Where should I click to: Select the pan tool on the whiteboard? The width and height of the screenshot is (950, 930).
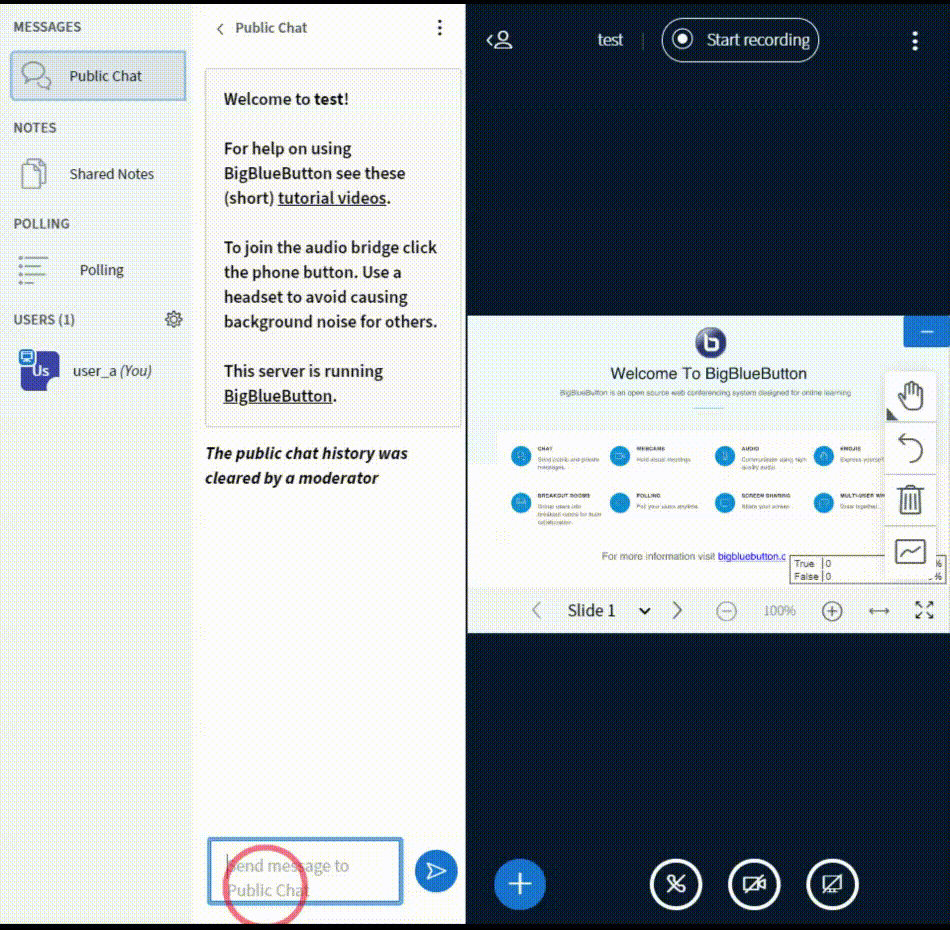pyautogui.click(x=909, y=395)
